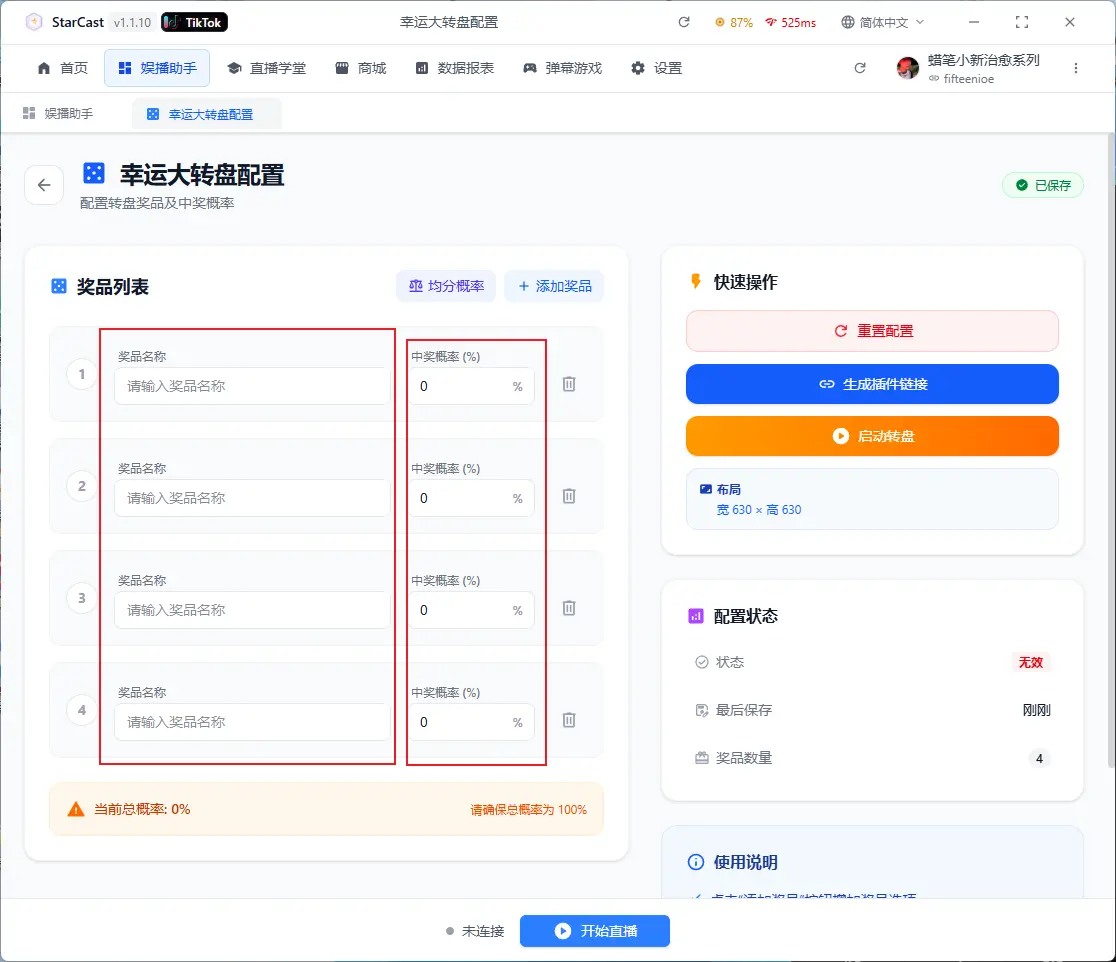The image size is (1116, 962).
Task: Open the 数据报表 menu tab
Action: click(x=455, y=68)
